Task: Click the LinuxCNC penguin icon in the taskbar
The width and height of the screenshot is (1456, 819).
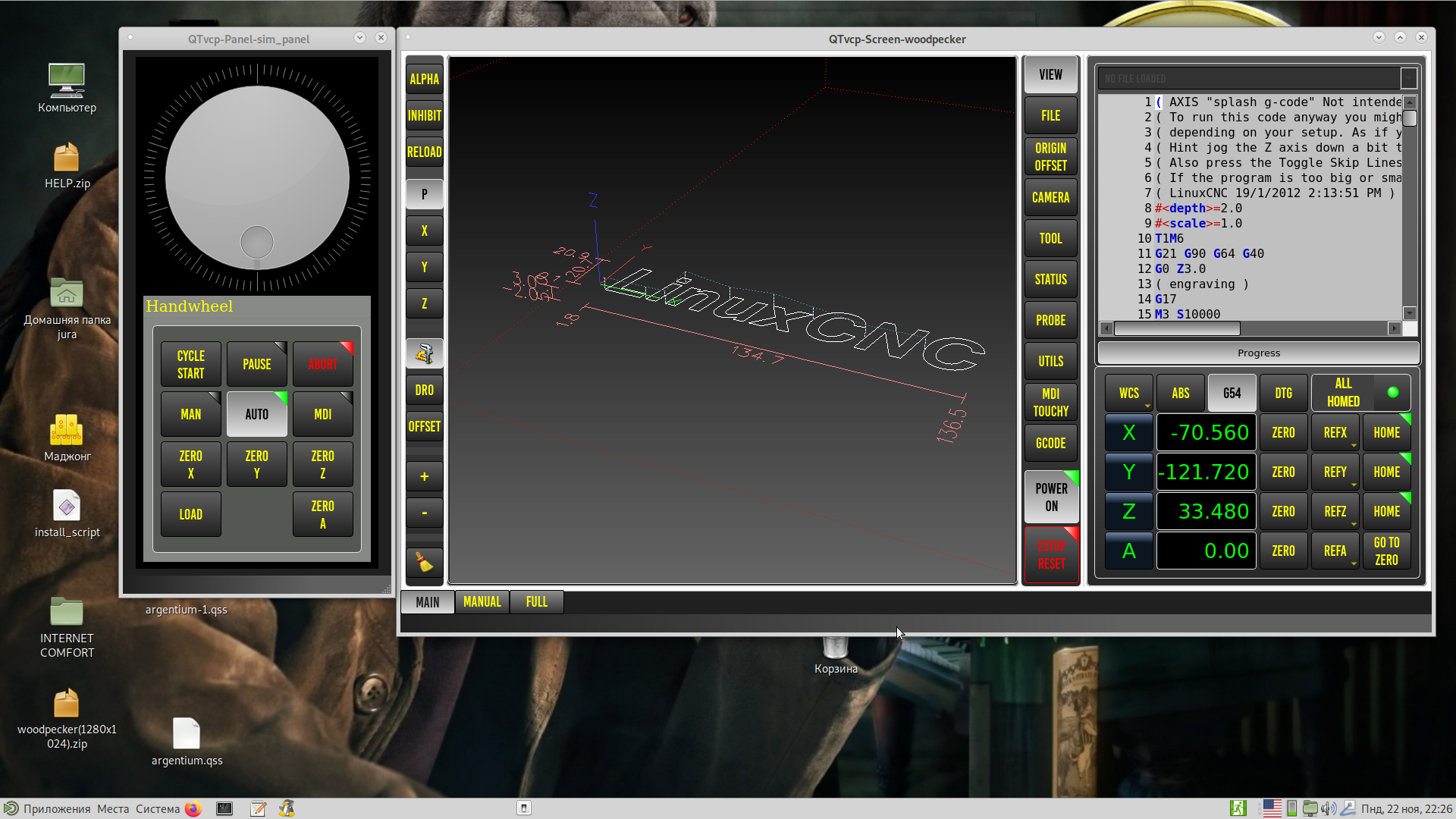Action: click(x=287, y=808)
